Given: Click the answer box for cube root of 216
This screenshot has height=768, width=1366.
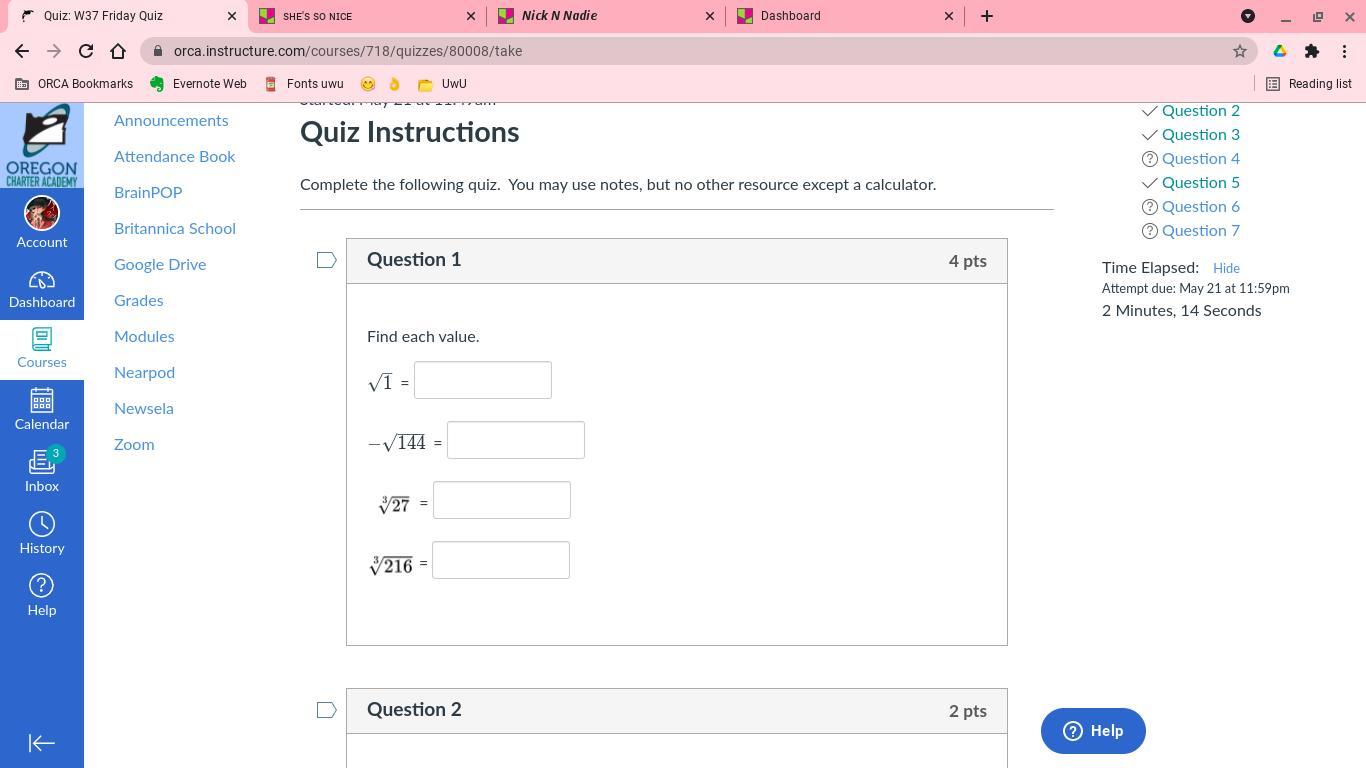Looking at the screenshot, I should point(501,560).
